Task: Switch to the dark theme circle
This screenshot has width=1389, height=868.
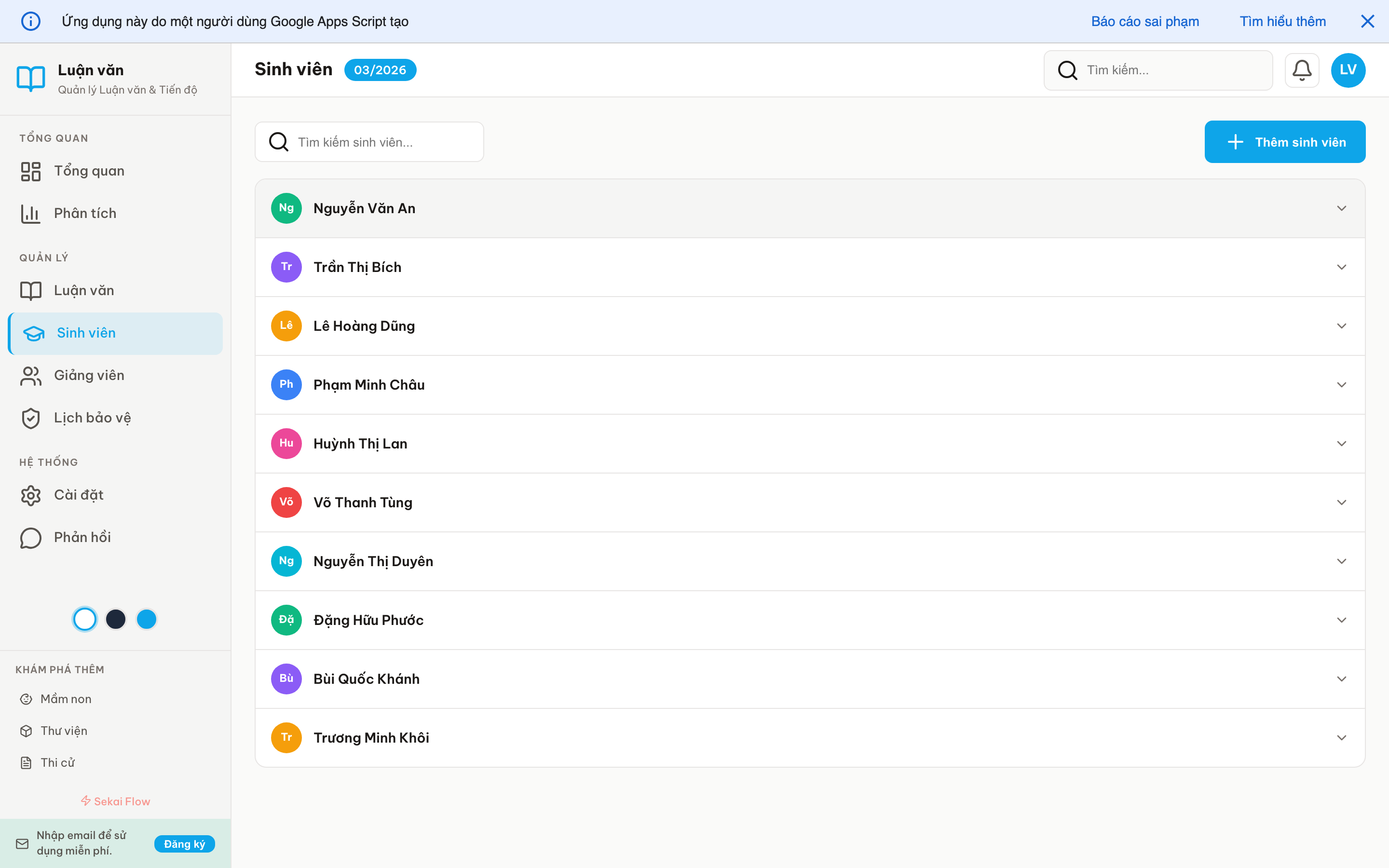Action: click(116, 619)
